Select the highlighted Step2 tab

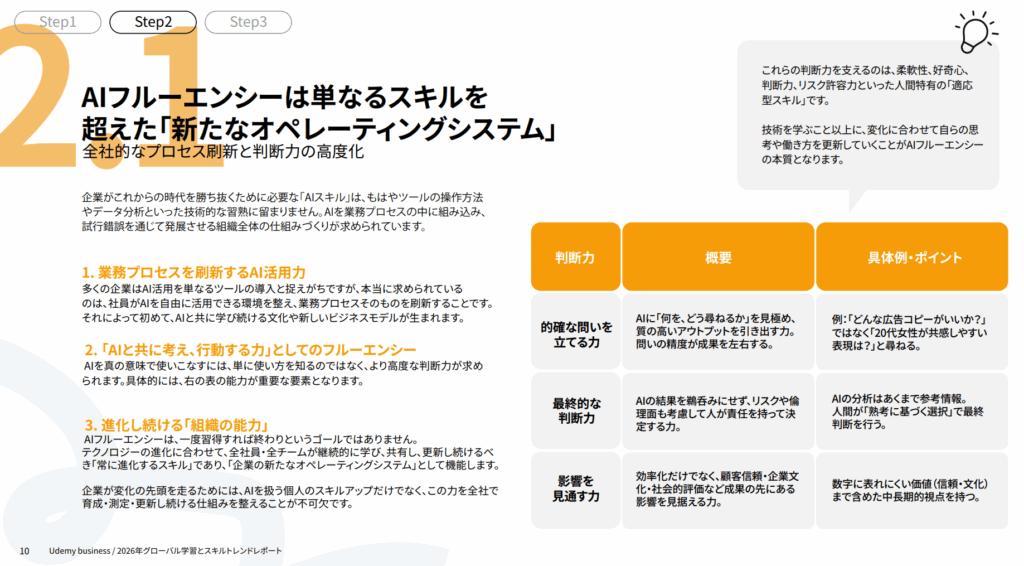[153, 21]
